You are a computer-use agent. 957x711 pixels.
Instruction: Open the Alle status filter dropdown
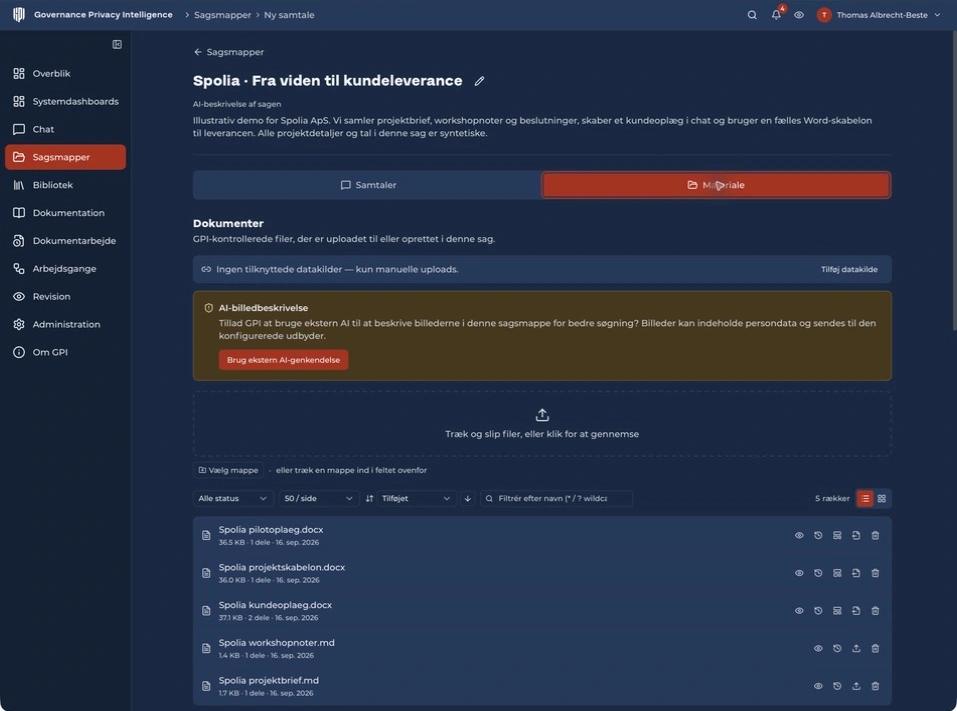[233, 499]
